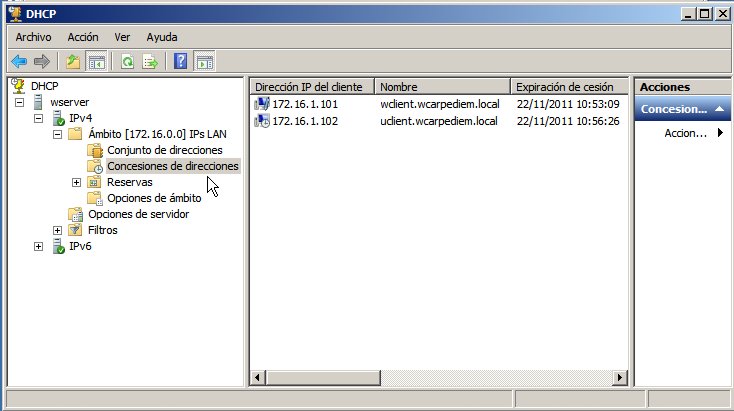Click the Export List toolbar icon
This screenshot has height=411, width=734.
pos(150,61)
